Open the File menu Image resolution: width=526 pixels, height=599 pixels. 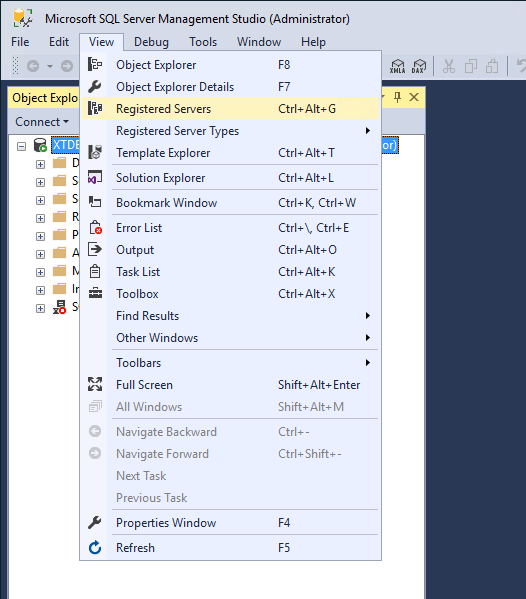click(x=20, y=42)
